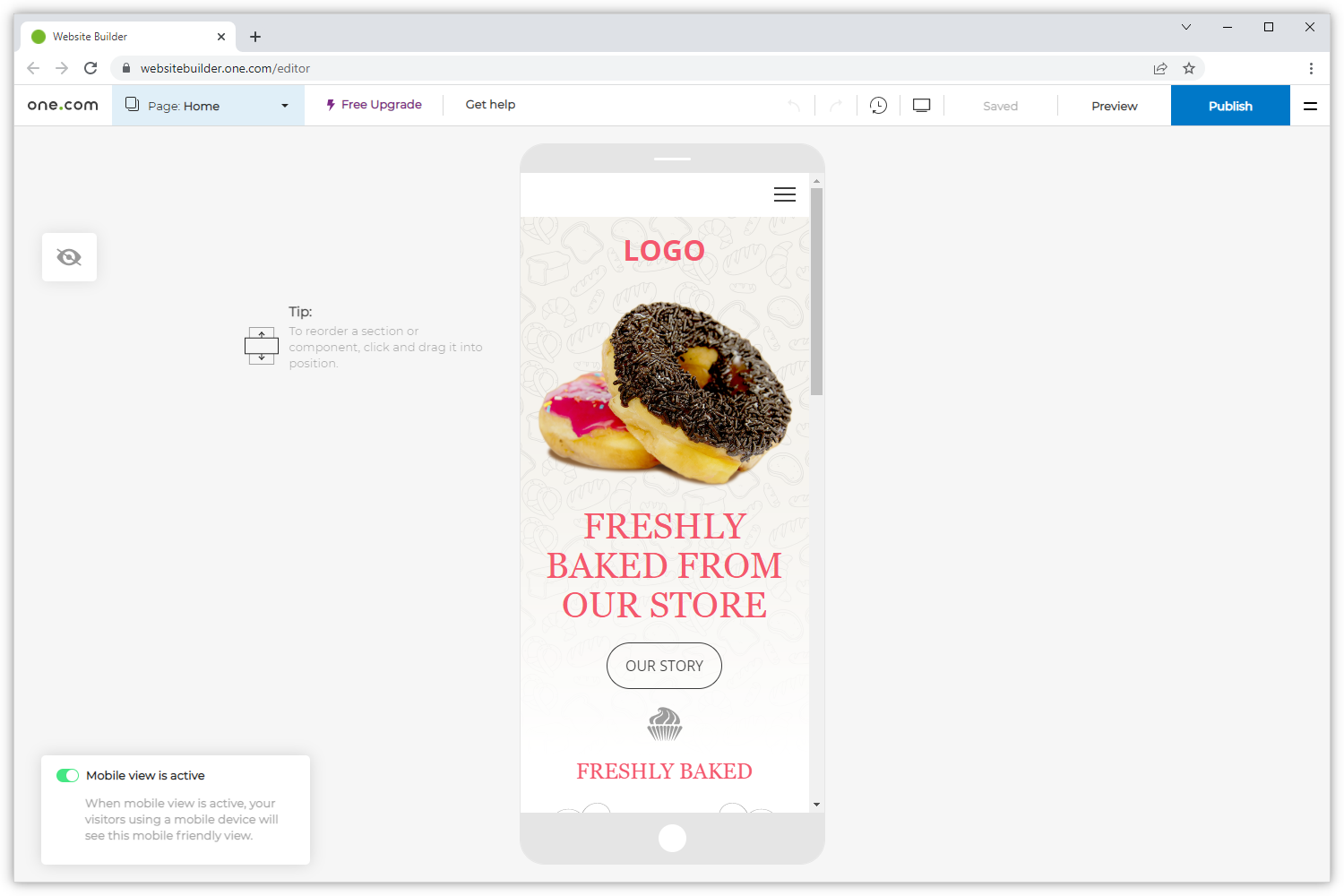Screen dimensions: 1344x896
Task: Disable the Mobile view is active toggle
Action: (x=67, y=775)
